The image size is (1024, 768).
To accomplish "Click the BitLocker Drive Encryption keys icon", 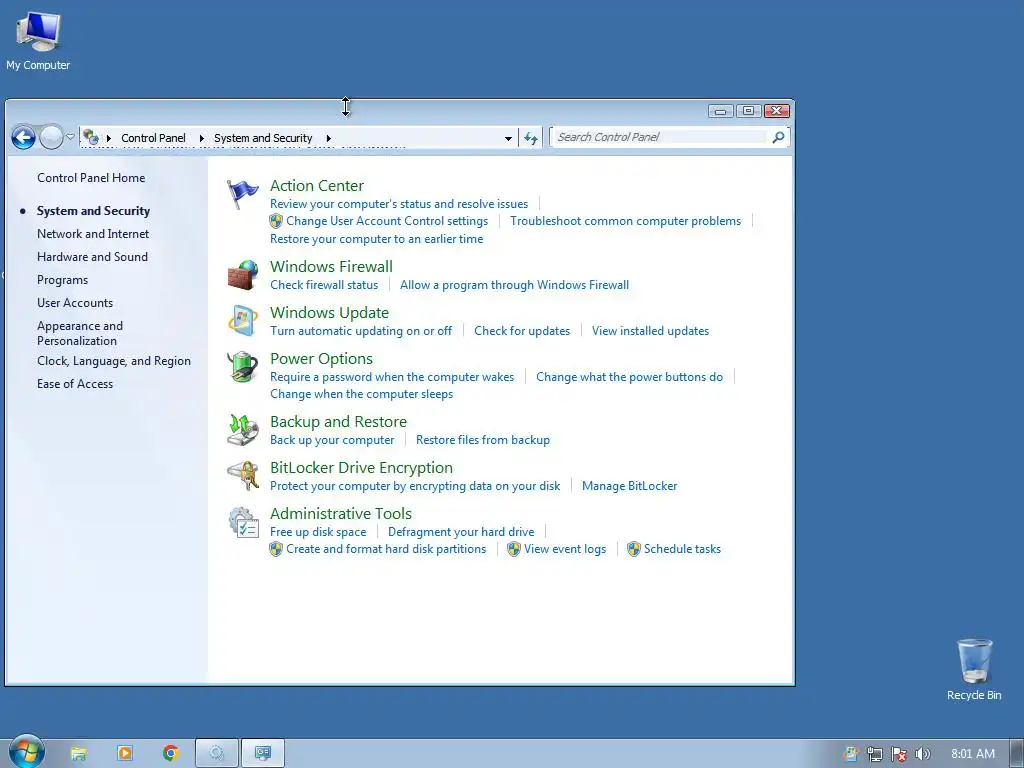I will pos(243,475).
